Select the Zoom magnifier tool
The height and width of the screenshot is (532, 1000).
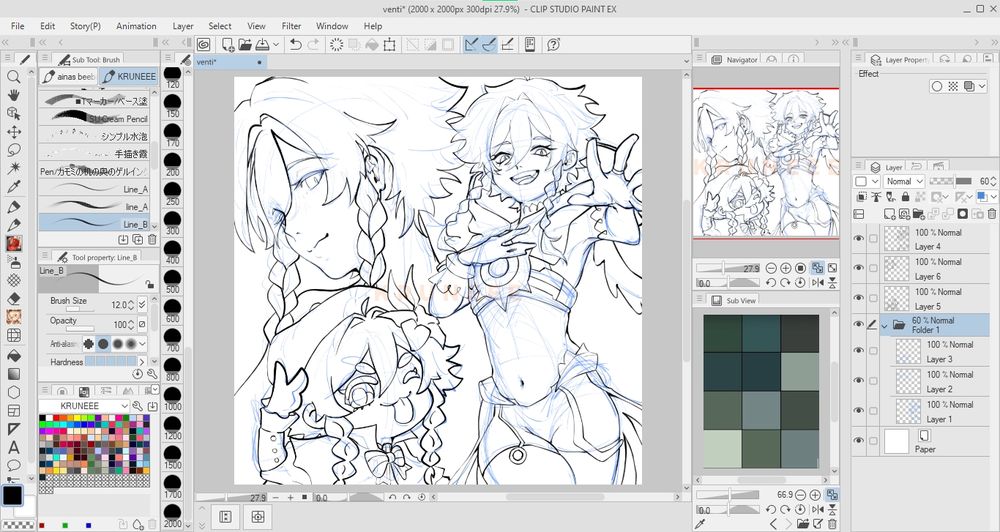coord(13,77)
